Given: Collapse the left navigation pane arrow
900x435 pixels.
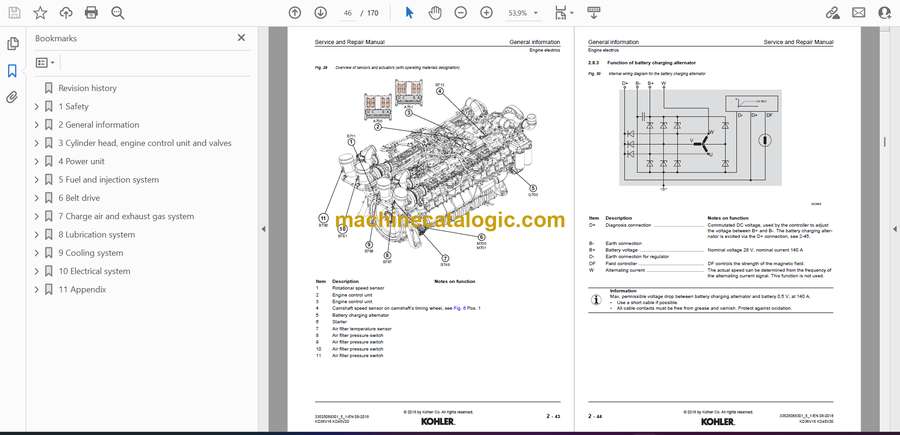Looking at the screenshot, I should tap(263, 229).
